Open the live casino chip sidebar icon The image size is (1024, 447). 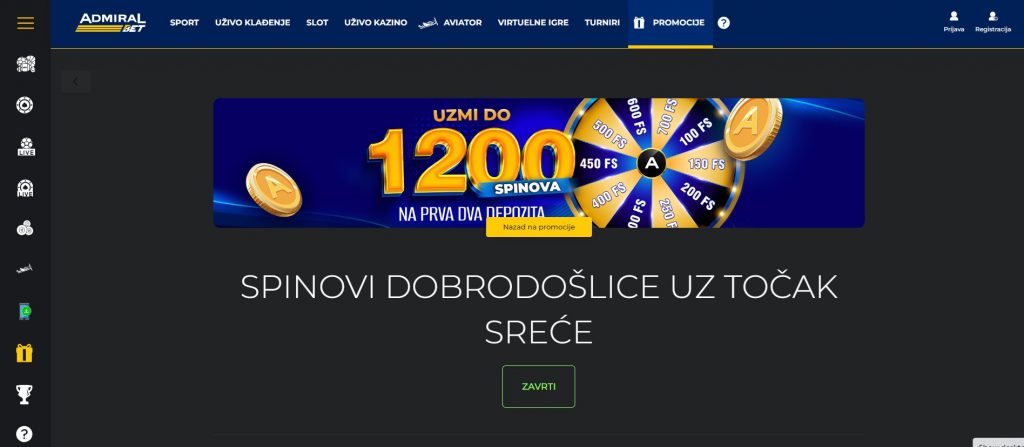[25, 188]
